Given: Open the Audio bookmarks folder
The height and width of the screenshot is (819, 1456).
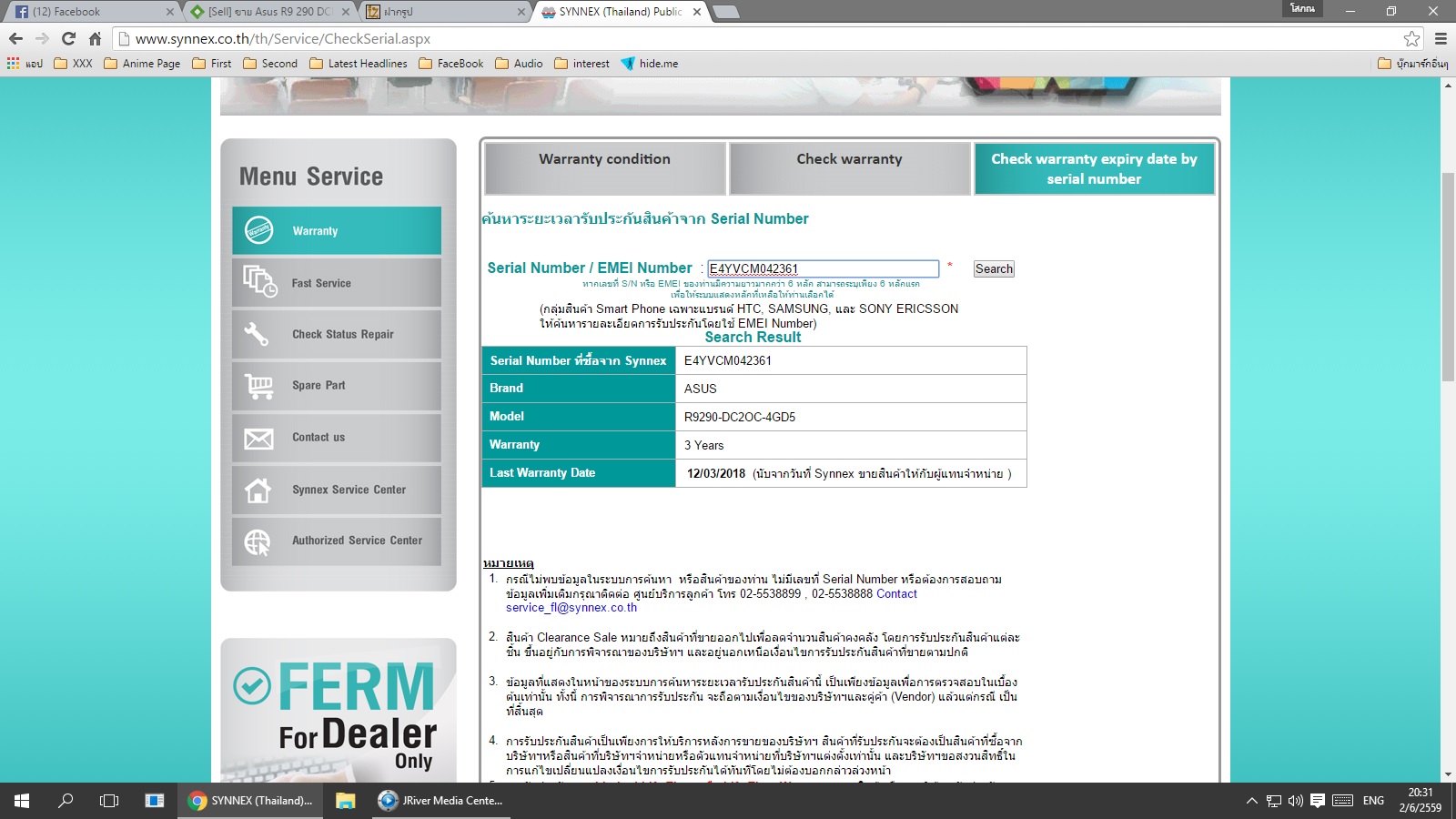Looking at the screenshot, I should 519,64.
